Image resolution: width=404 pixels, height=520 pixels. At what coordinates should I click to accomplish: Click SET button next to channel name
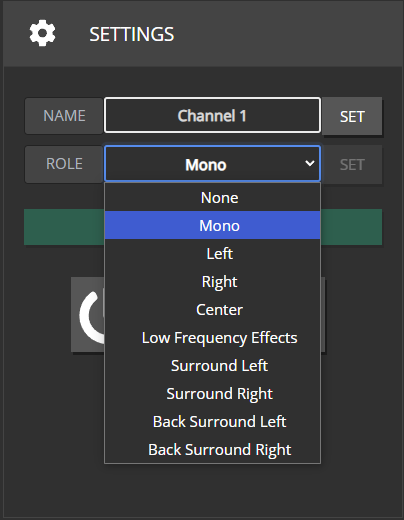[352, 116]
